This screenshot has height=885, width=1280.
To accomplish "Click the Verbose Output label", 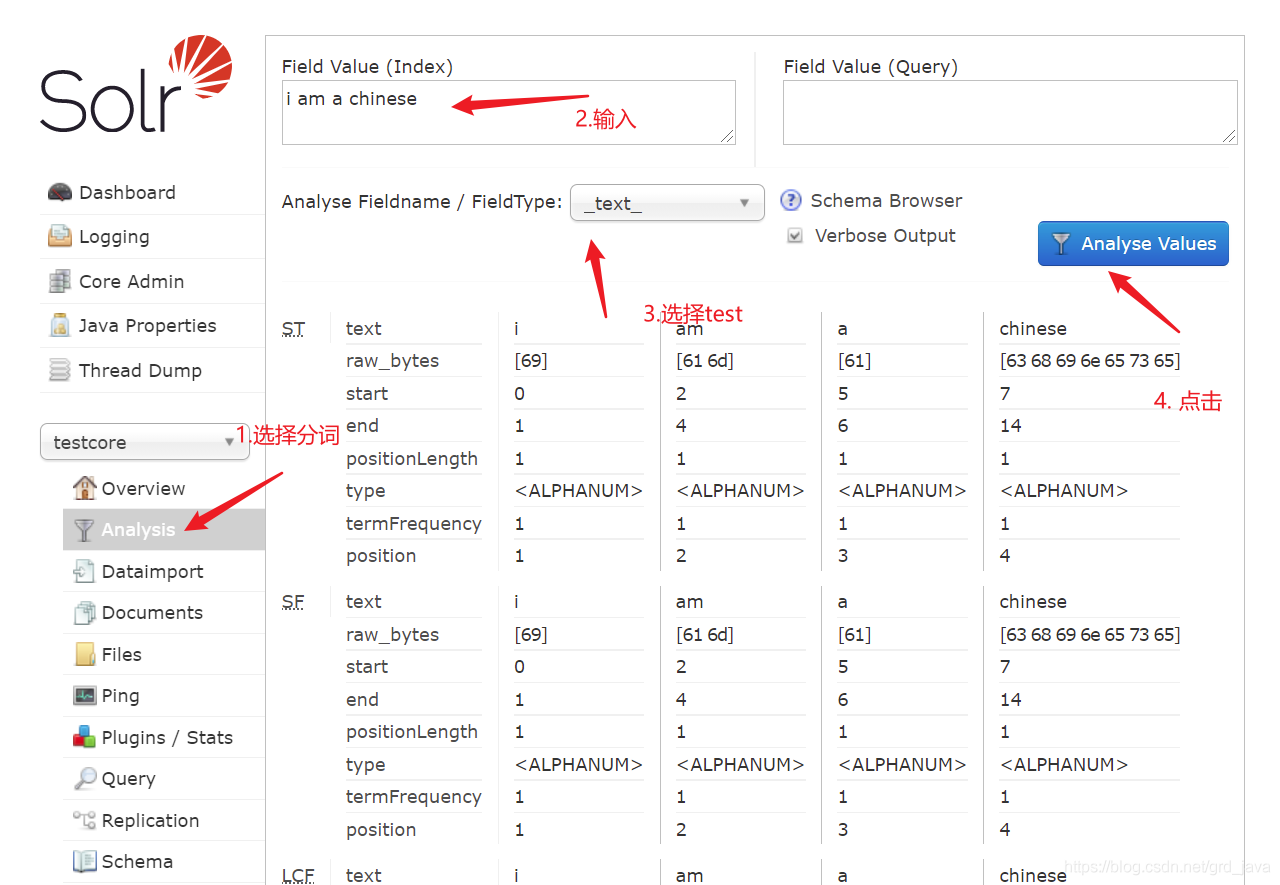I will [885, 236].
